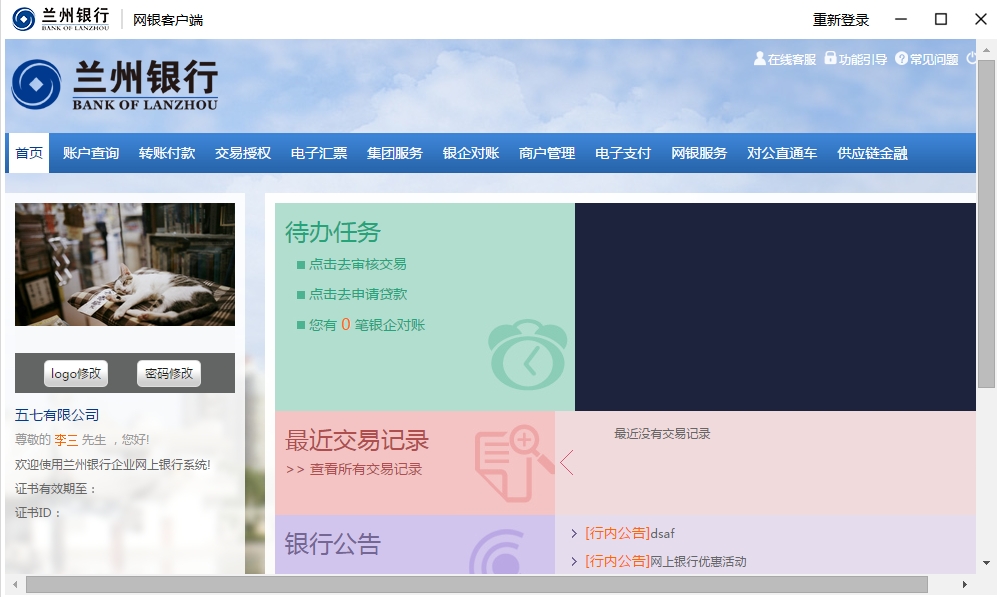This screenshot has height=597, width=998.
Task: Click 点击去审核交易 link
Action: (x=358, y=264)
